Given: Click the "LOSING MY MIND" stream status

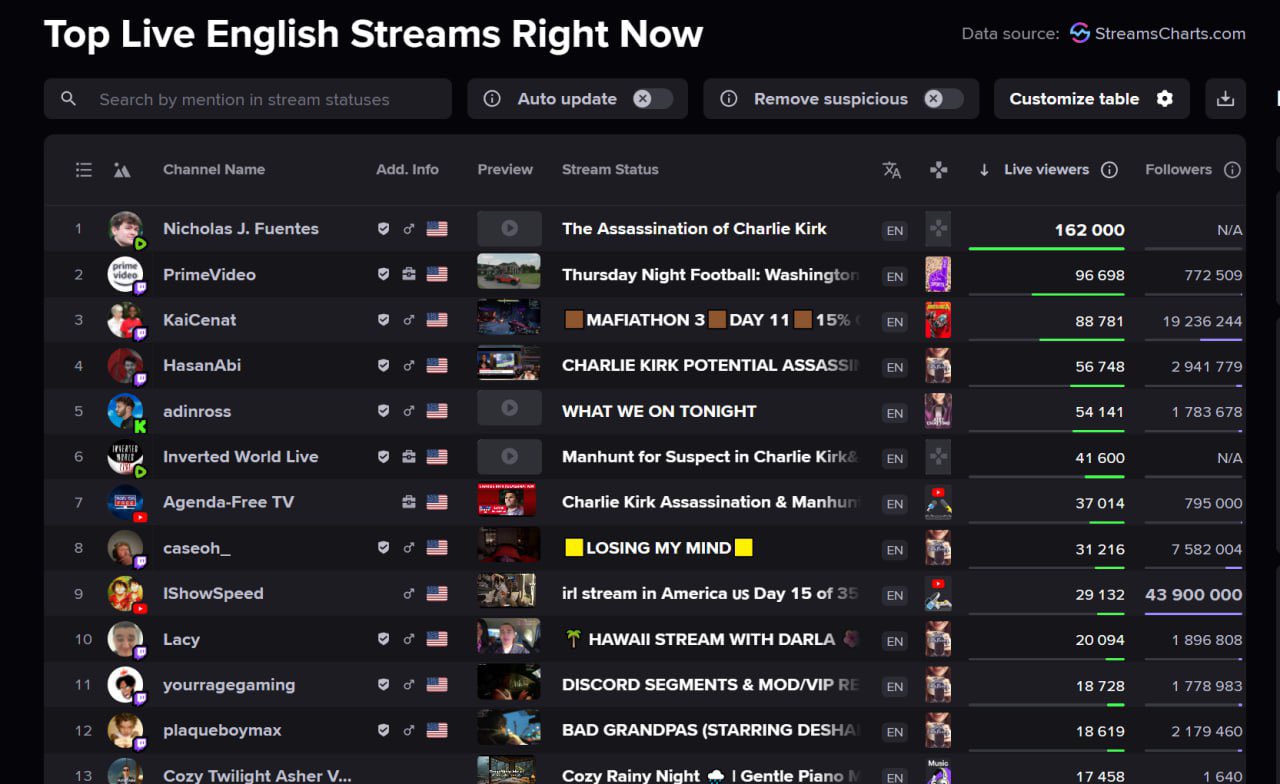Looking at the screenshot, I should pyautogui.click(x=658, y=548).
